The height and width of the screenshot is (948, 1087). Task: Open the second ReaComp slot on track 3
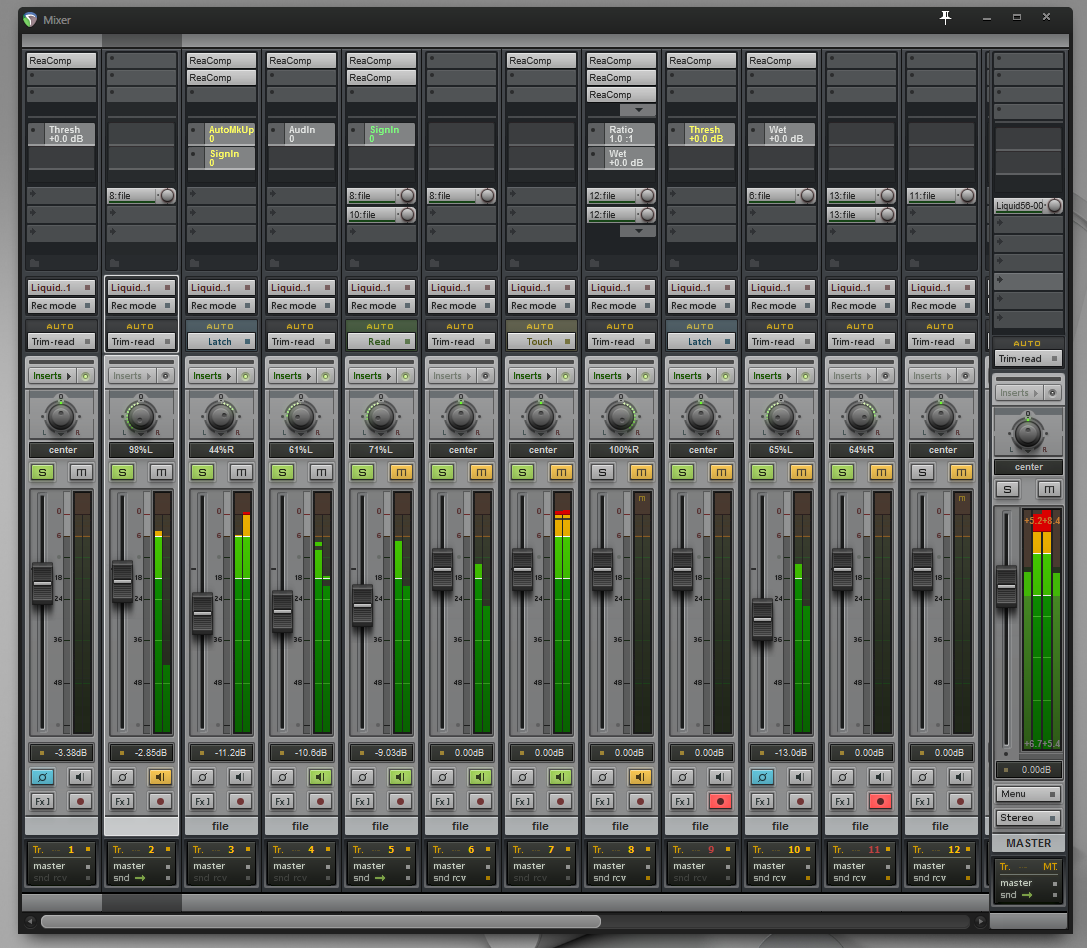tap(221, 78)
